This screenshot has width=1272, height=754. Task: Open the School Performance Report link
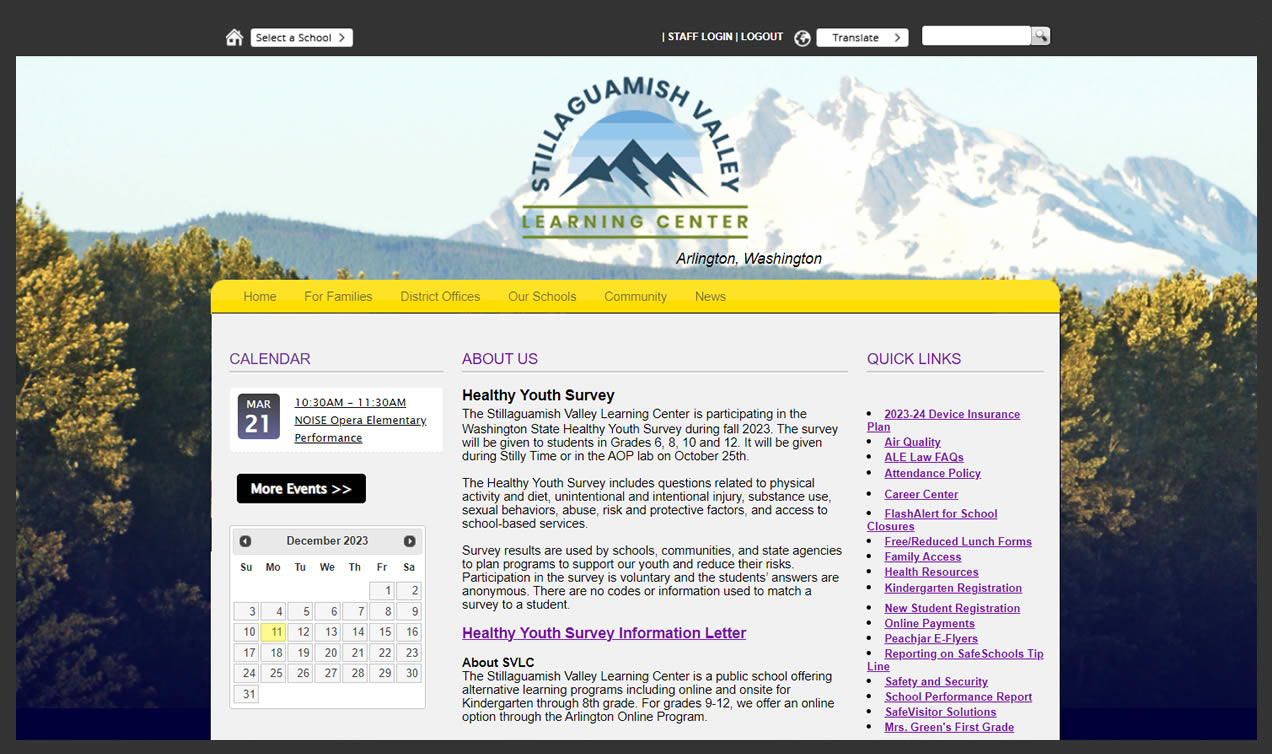958,697
